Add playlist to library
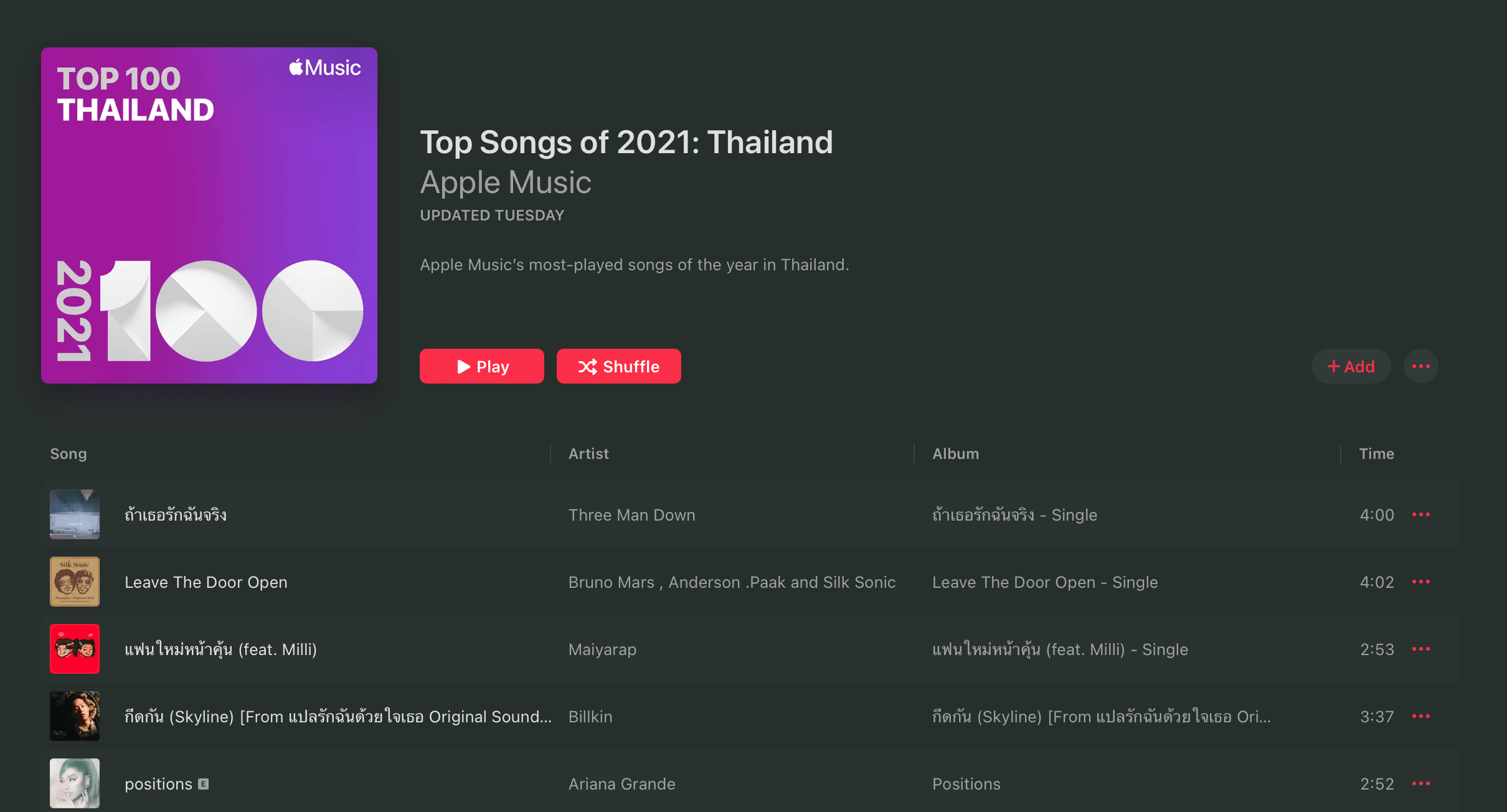Viewport: 1507px width, 812px height. pyautogui.click(x=1351, y=366)
